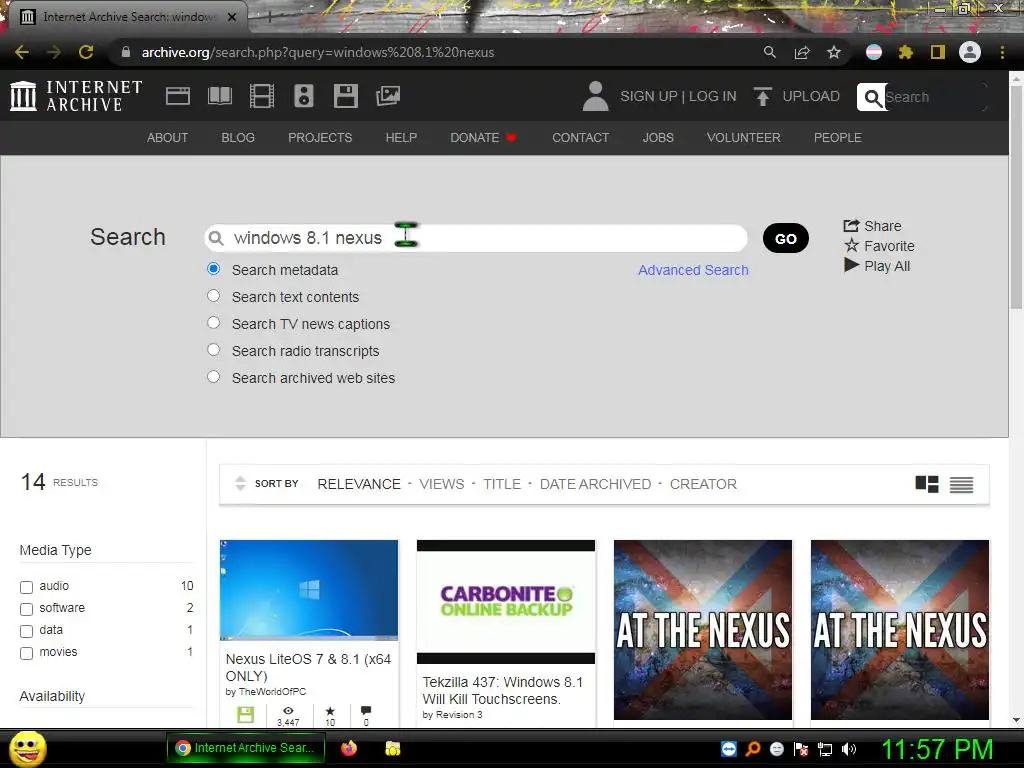1024x768 pixels.
Task: Bookmark this page with the star icon
Action: point(834,52)
